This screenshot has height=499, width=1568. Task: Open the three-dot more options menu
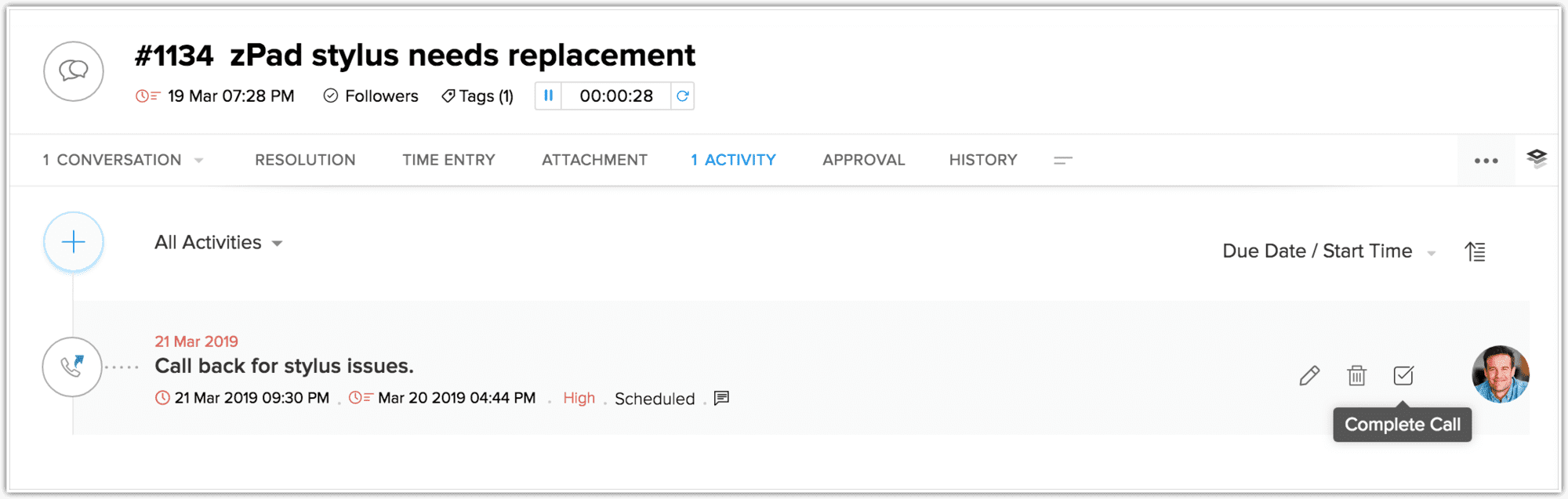pos(1486,161)
